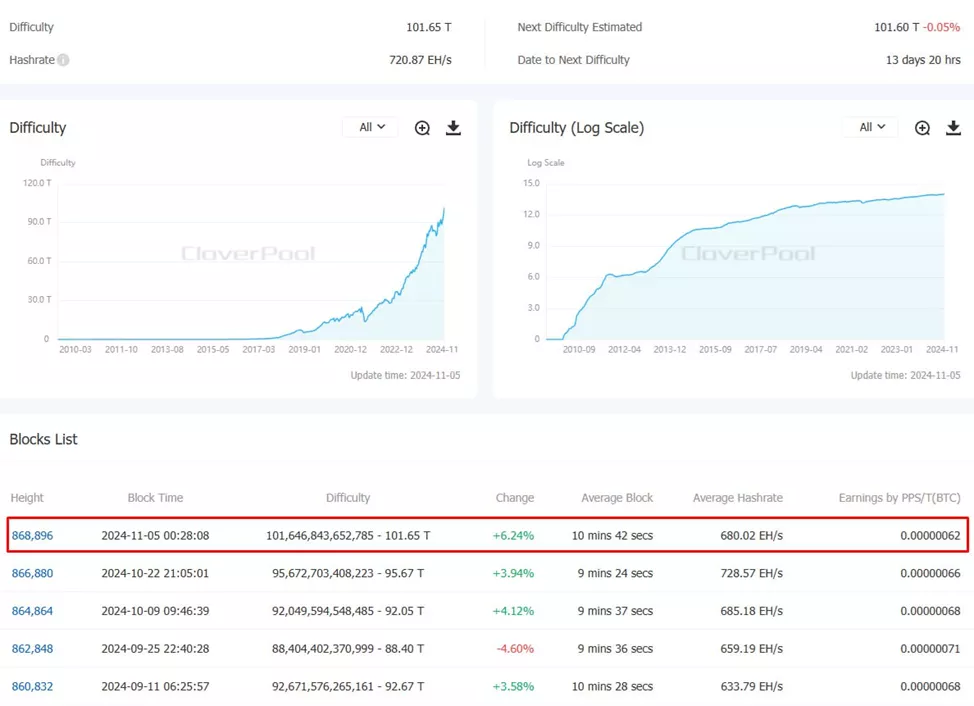Image resolution: width=974 pixels, height=706 pixels.
Task: Click the Average Hashrate column header
Action: coord(737,498)
